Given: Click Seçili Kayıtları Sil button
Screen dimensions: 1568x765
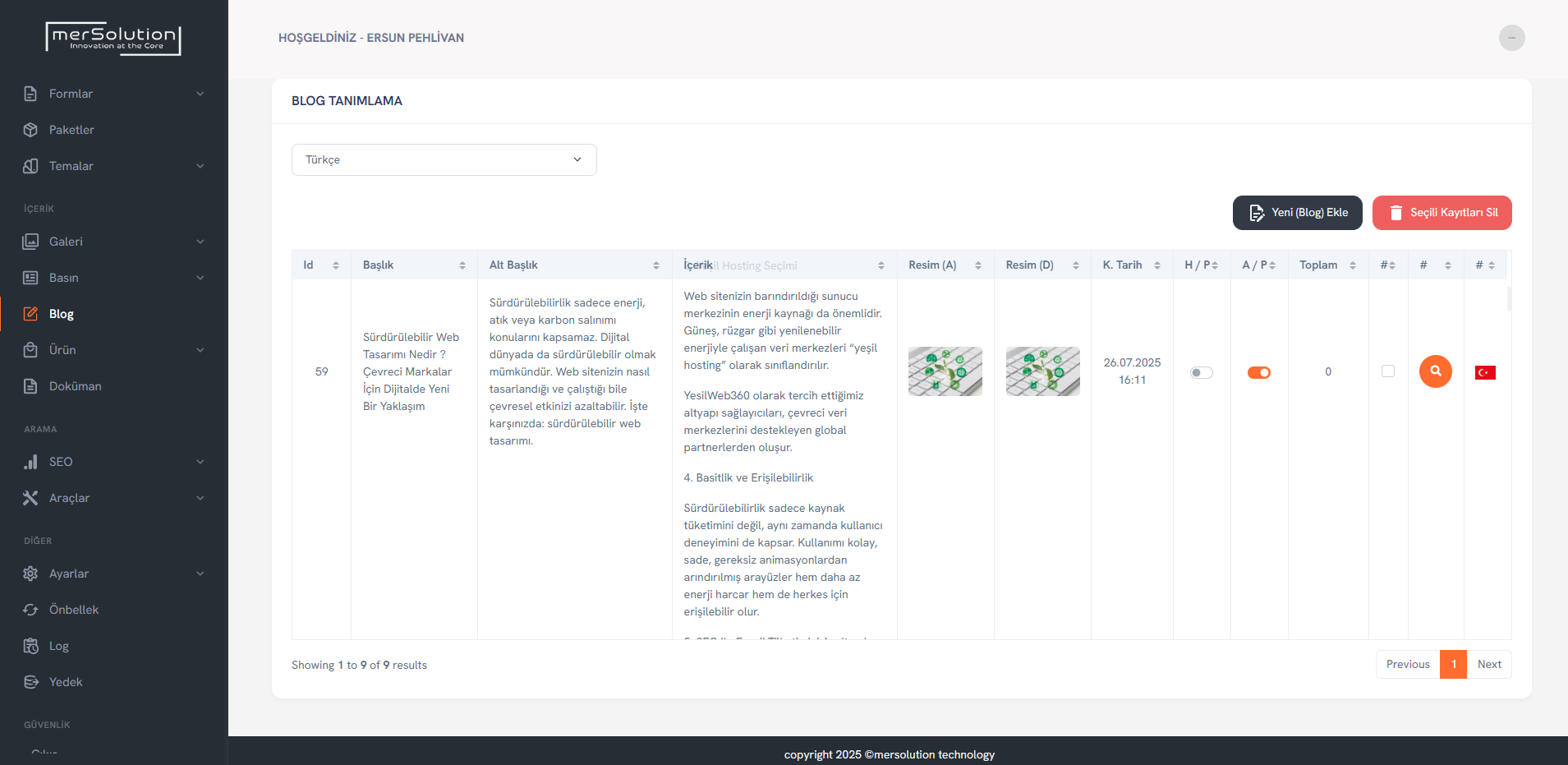Looking at the screenshot, I should [x=1442, y=213].
